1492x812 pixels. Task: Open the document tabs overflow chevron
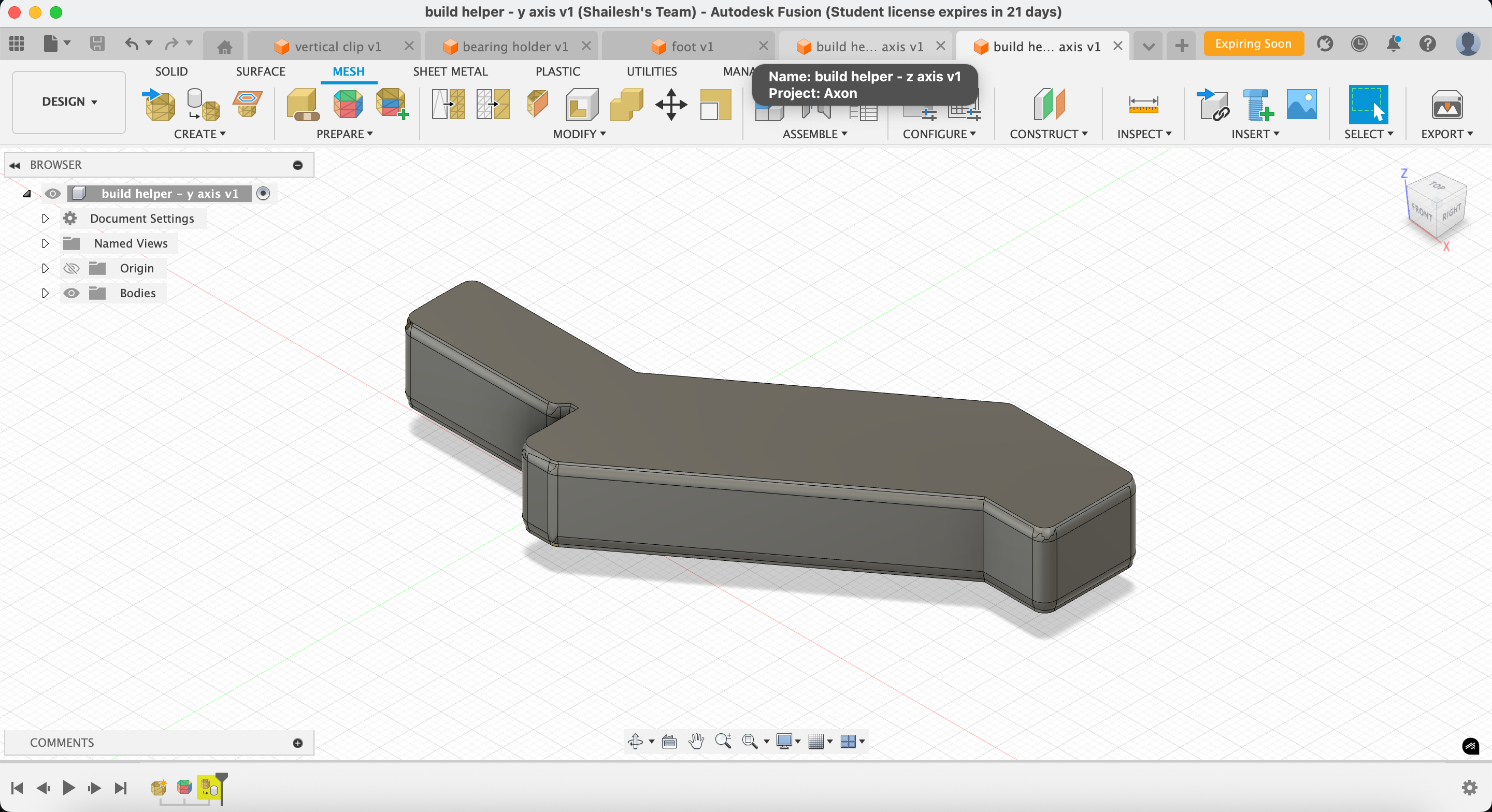(x=1149, y=46)
